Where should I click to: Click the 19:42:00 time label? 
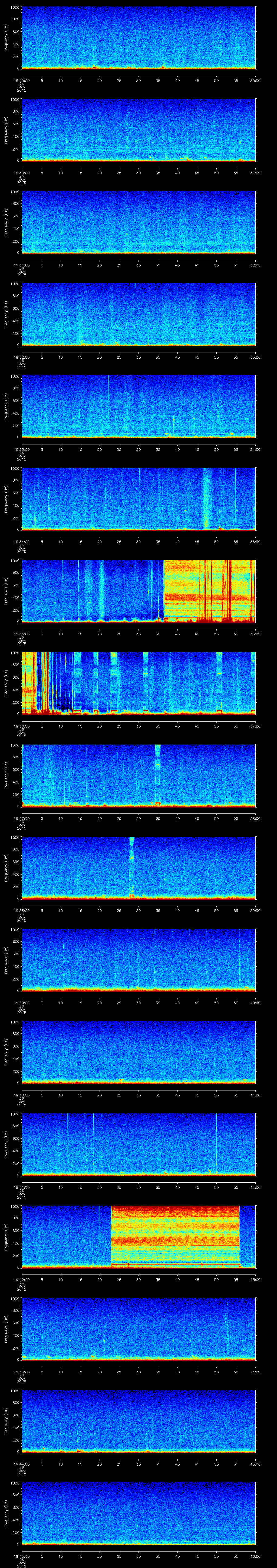point(21,1279)
